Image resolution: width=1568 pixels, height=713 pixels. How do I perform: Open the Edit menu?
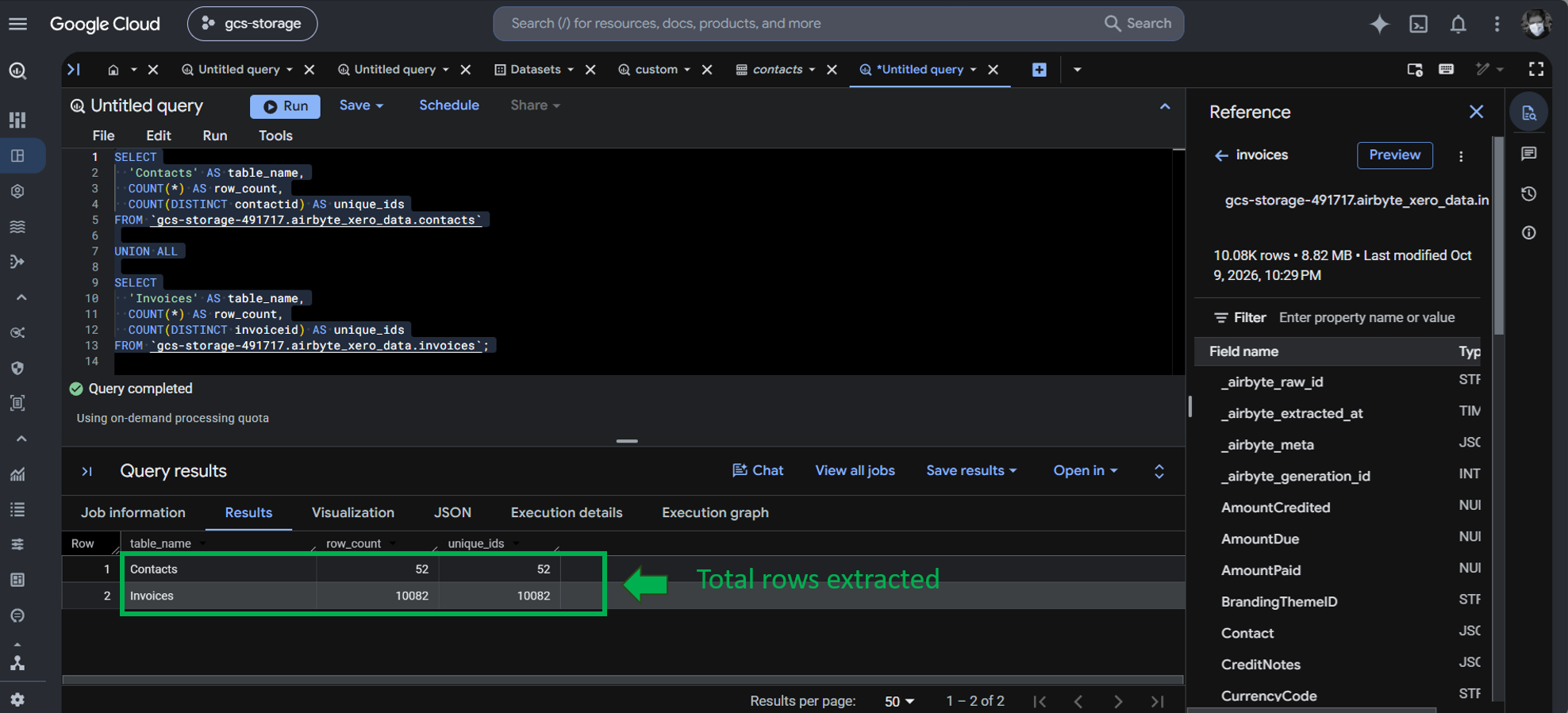click(159, 136)
